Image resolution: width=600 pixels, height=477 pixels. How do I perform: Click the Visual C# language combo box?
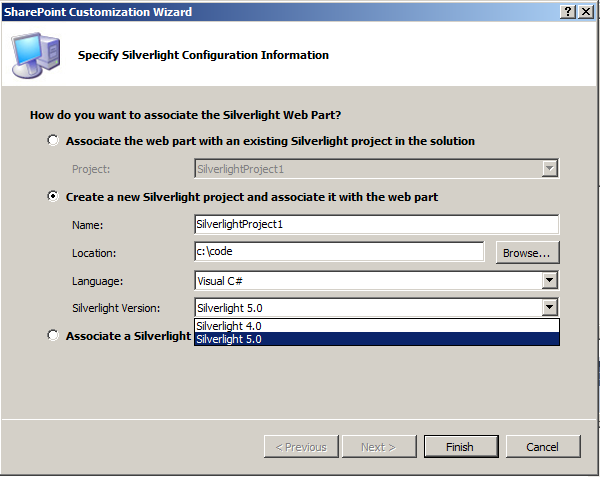[377, 280]
